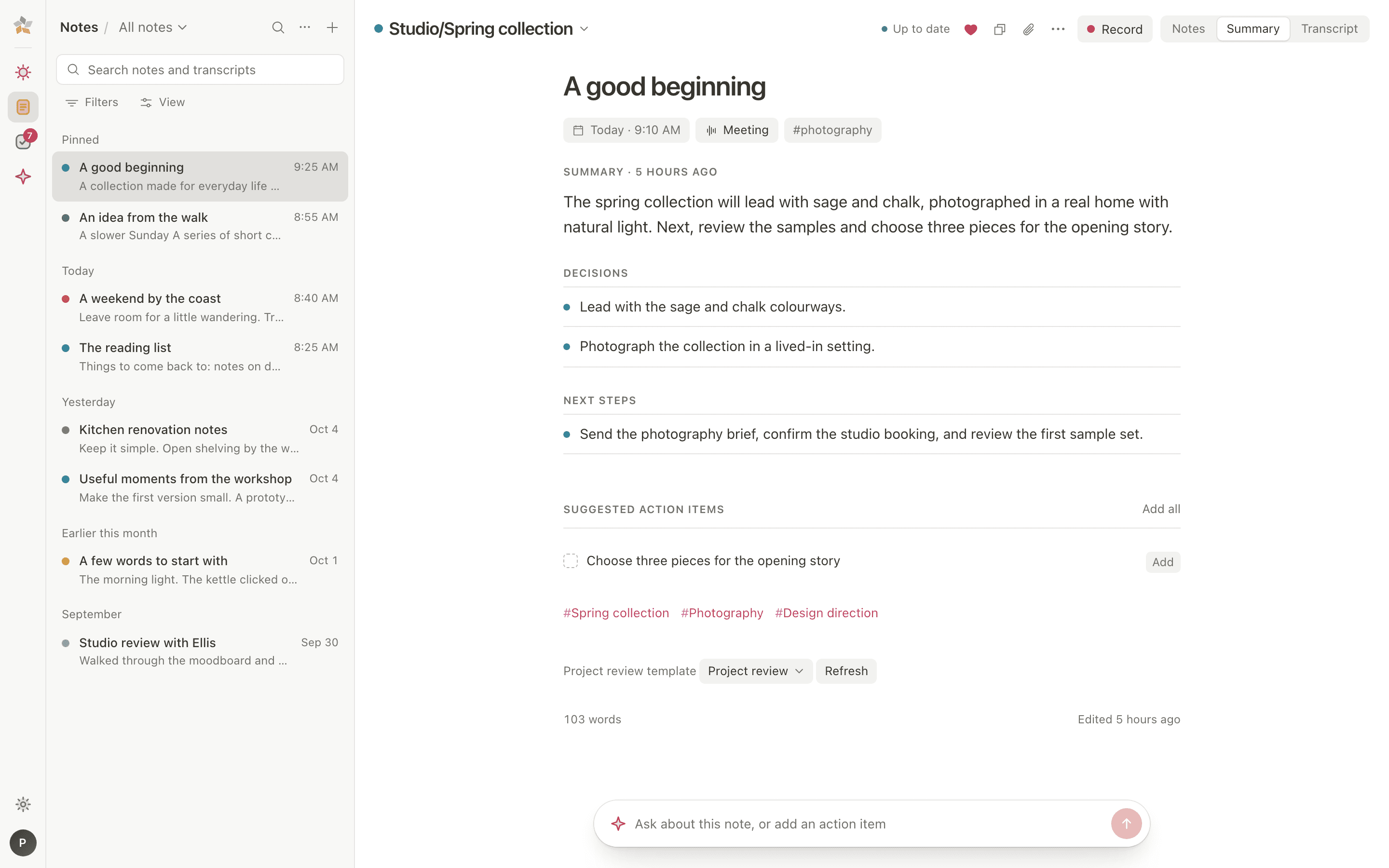The height and width of the screenshot is (868, 1389).
Task: Open the #Spring collection tag link
Action: pyautogui.click(x=616, y=612)
